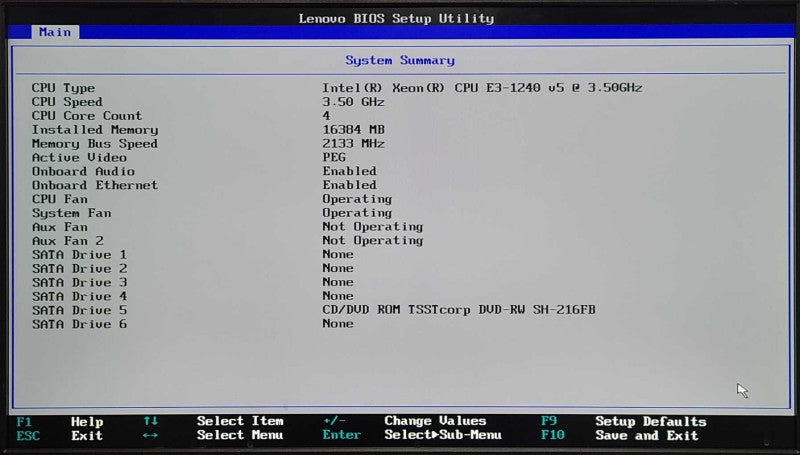This screenshot has width=800, height=455.
Task: Click the CPU Core Count label
Action: tap(87, 116)
